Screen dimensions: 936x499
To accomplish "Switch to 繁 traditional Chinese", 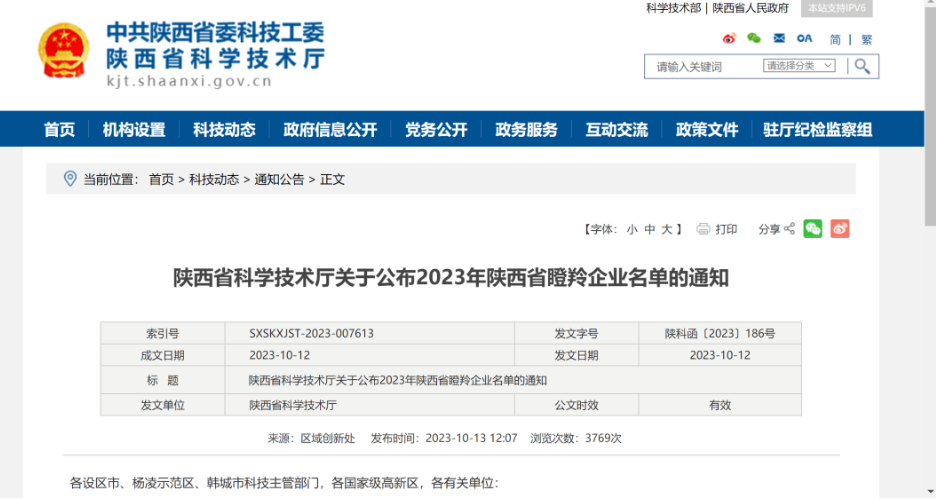I will pyautogui.click(x=866, y=40).
